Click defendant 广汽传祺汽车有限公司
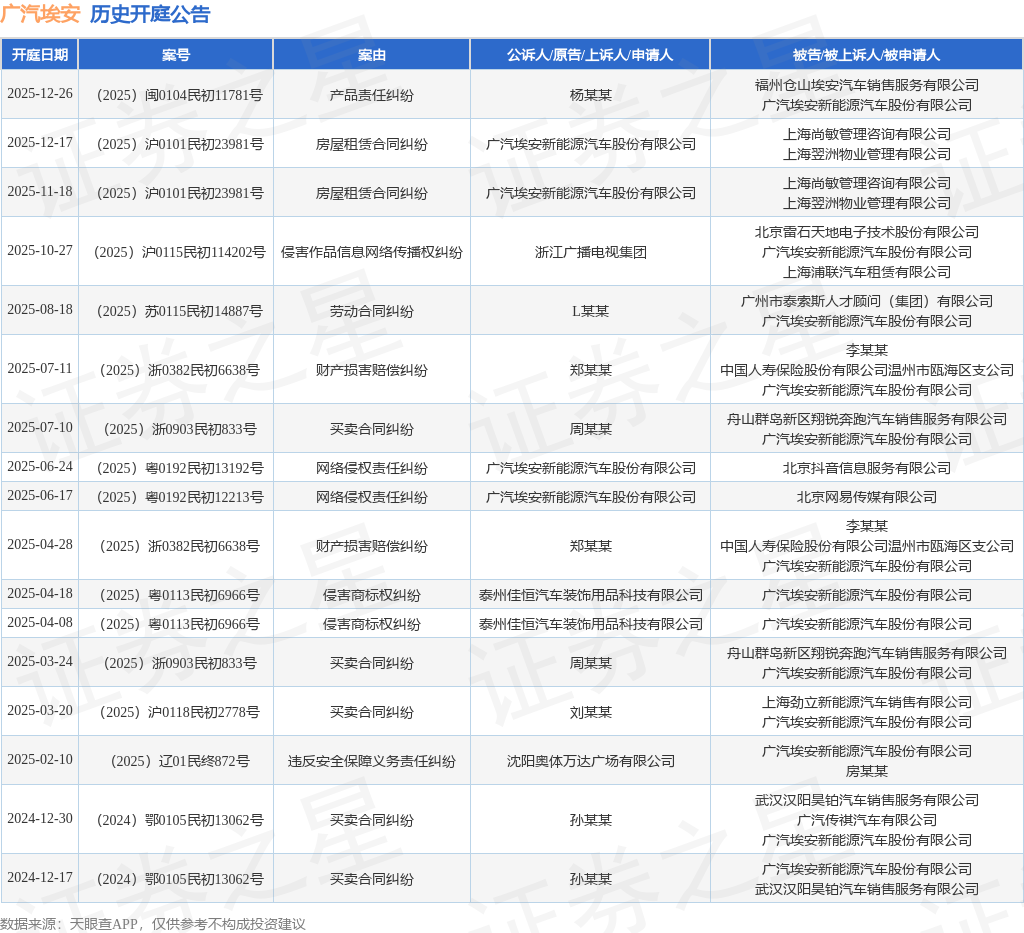This screenshot has width=1024, height=933. pos(867,820)
